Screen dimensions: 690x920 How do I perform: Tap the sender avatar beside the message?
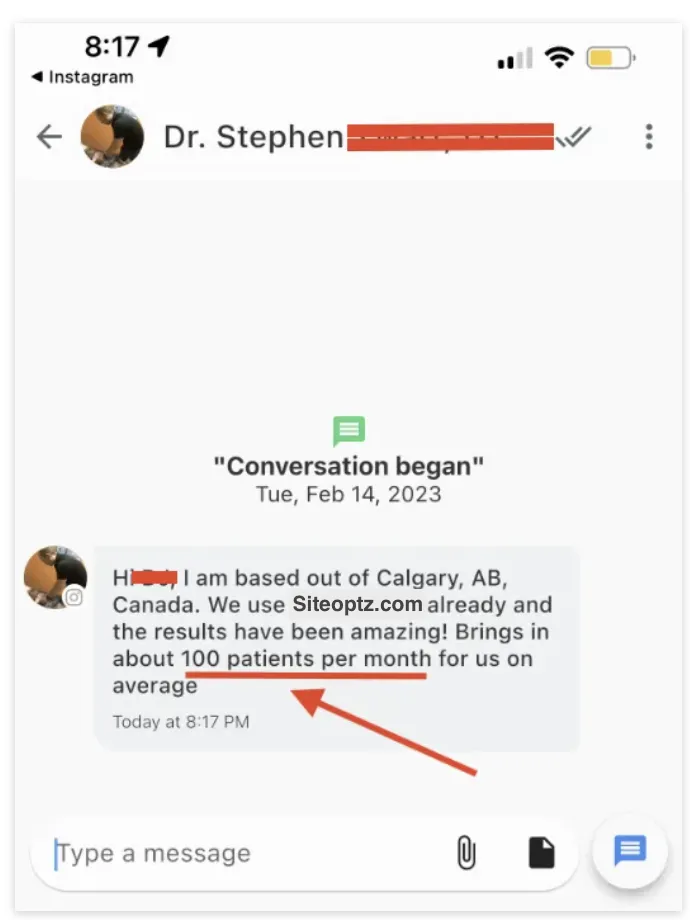[x=56, y=577]
